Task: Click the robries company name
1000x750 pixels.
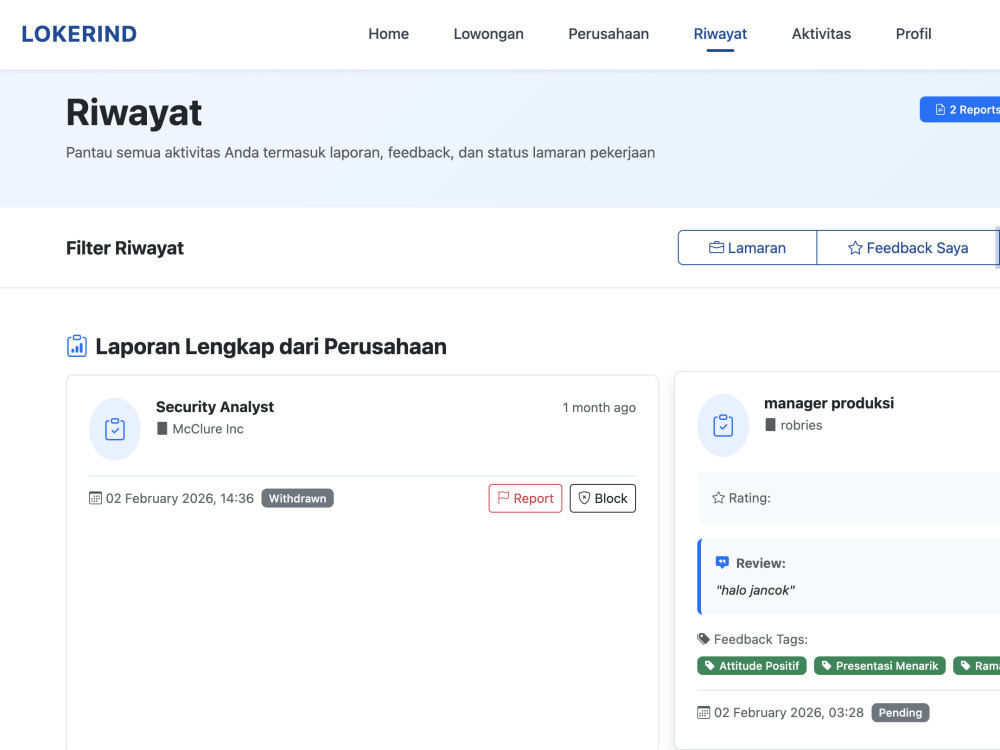Action: click(x=802, y=425)
